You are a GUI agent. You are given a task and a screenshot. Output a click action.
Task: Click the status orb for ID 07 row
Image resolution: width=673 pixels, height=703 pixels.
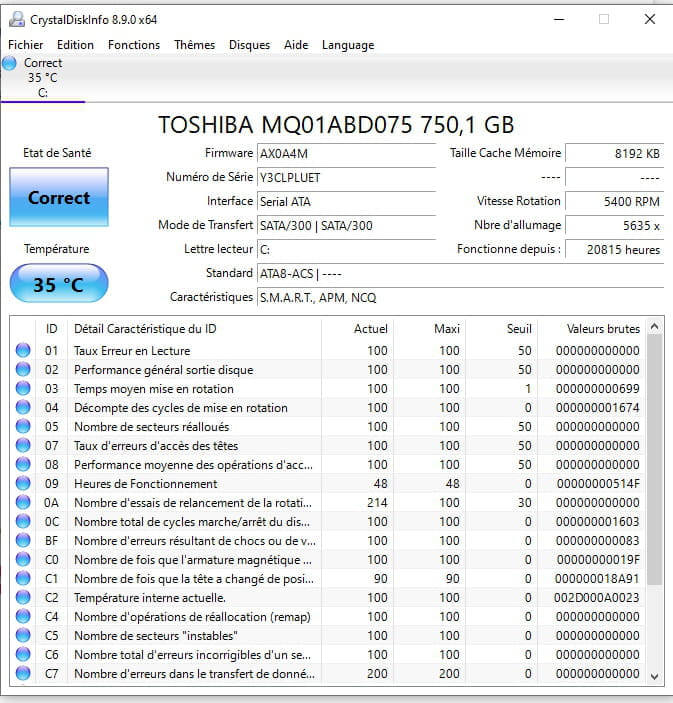tap(23, 445)
